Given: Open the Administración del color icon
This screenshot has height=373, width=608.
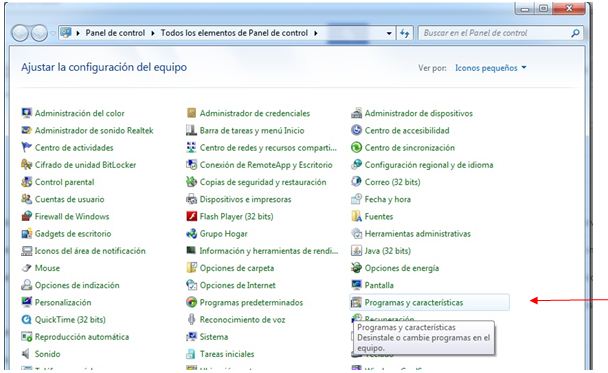Looking at the screenshot, I should (x=26, y=113).
